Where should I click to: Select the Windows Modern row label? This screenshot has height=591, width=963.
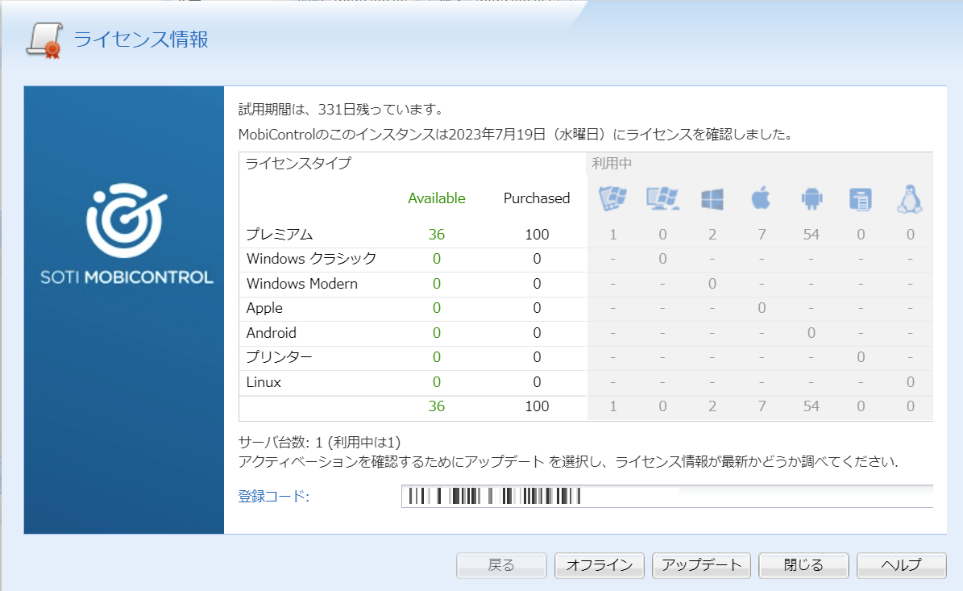point(302,284)
